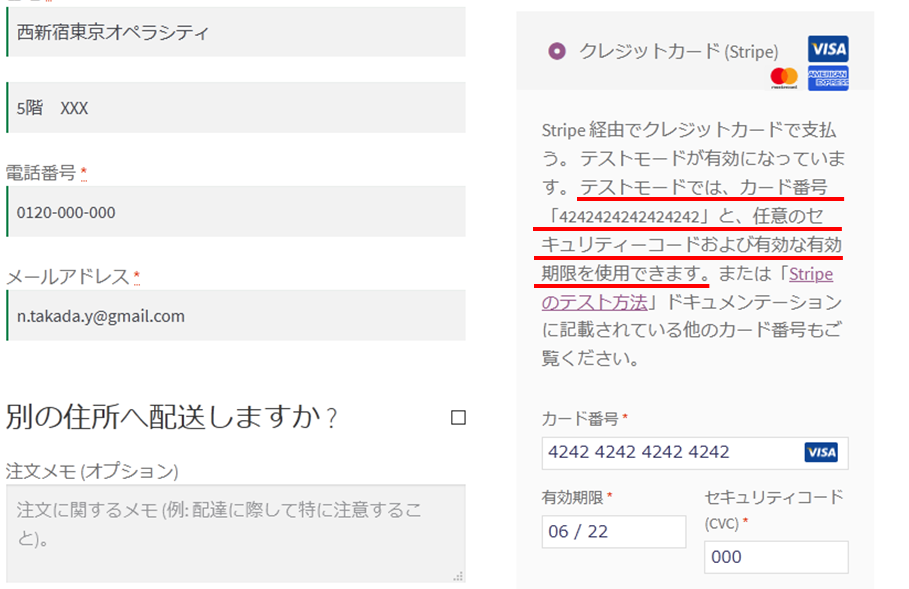This screenshot has height=589, width=909.
Task: Click the セキュリティコード (CVC) label
Action: point(773,510)
